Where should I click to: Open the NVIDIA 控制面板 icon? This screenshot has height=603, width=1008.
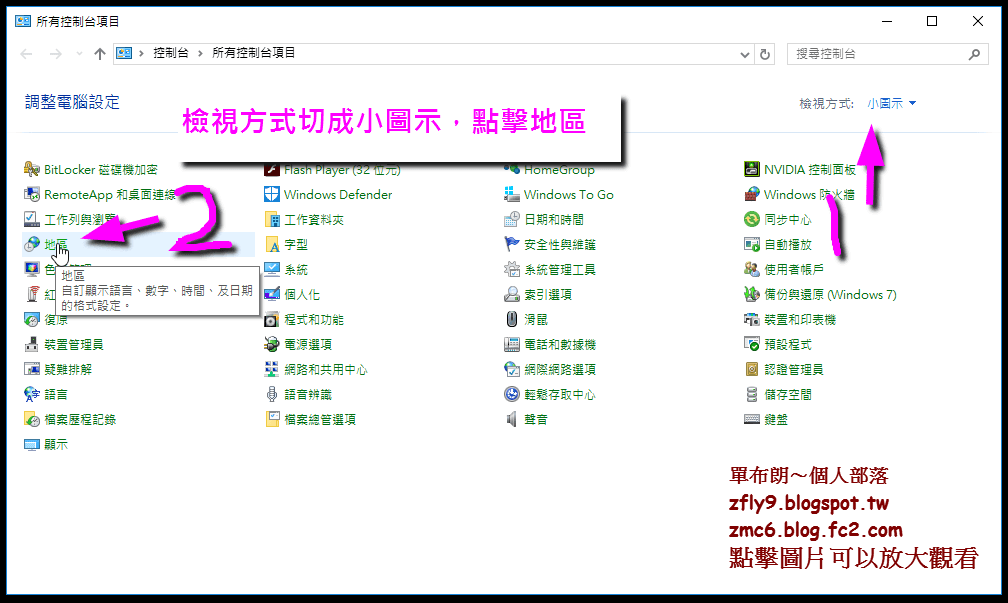coord(752,170)
